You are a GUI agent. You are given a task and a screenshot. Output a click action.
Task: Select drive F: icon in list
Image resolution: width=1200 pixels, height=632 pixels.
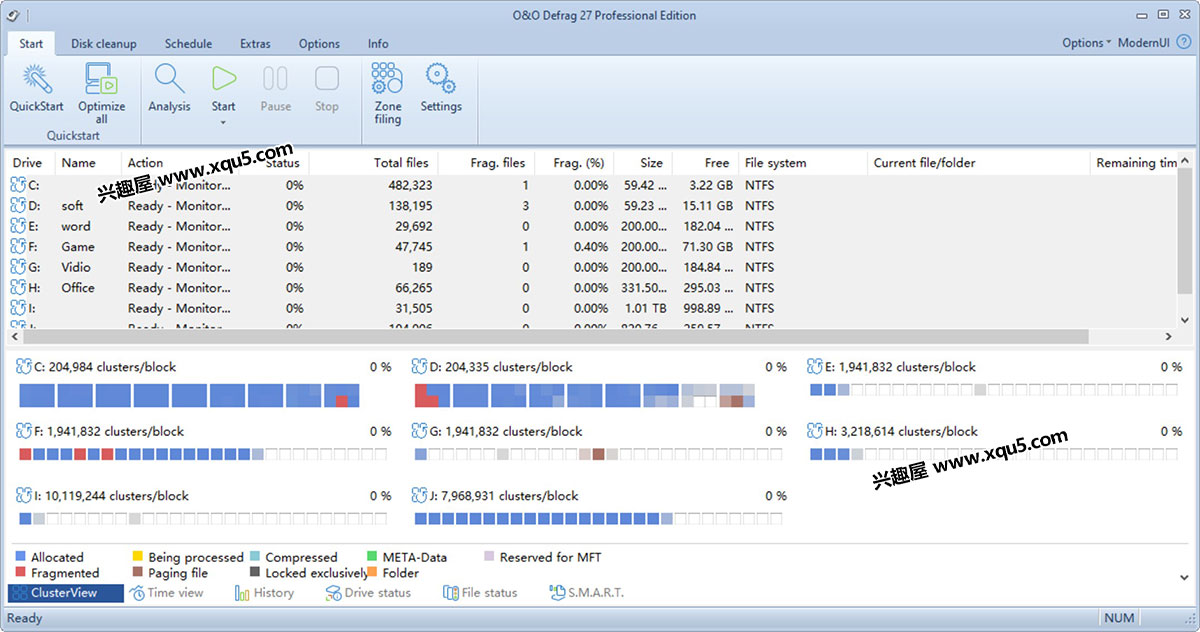pos(18,247)
